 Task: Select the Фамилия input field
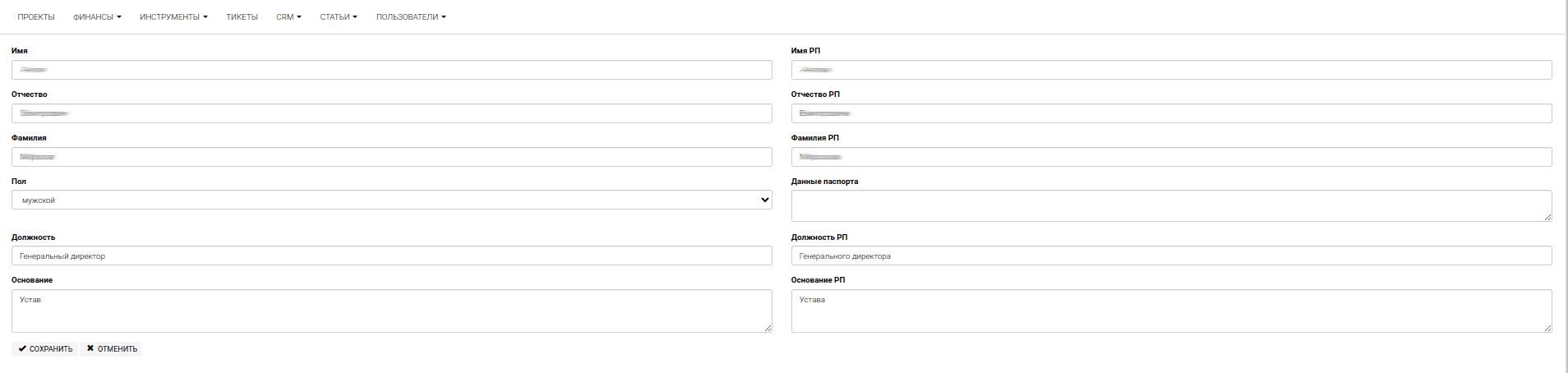tap(391, 157)
